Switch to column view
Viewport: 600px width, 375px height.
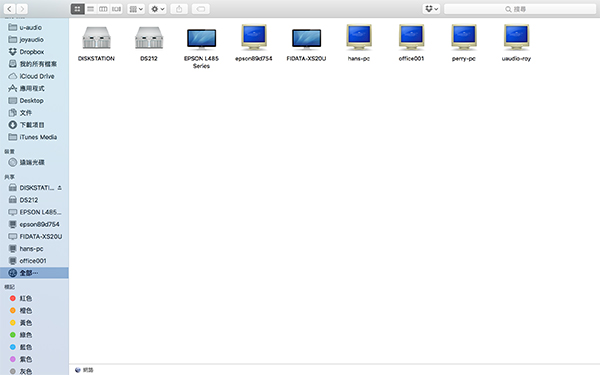(x=103, y=9)
